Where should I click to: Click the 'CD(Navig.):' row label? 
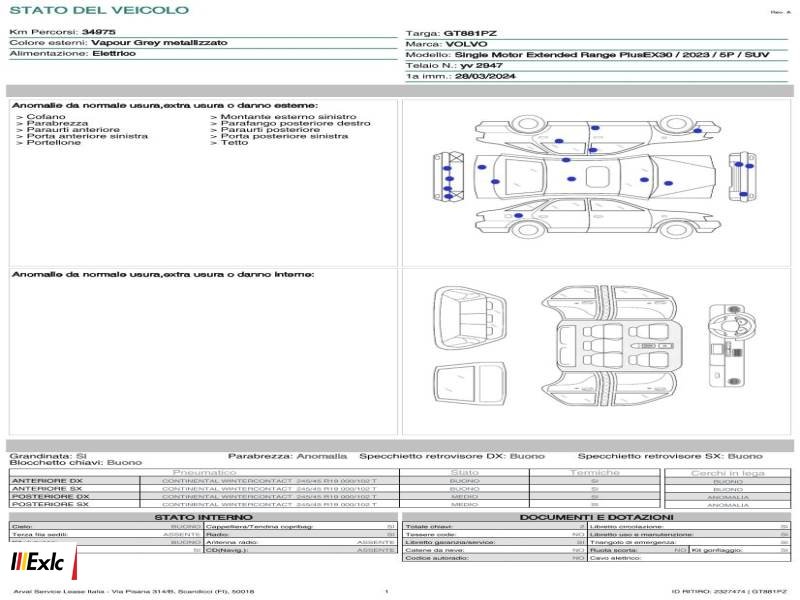[x=227, y=550]
